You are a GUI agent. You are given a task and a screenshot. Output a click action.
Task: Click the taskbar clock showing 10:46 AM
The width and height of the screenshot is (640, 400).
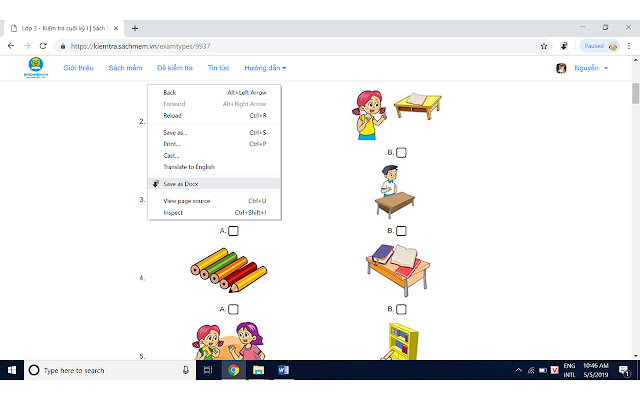click(596, 370)
